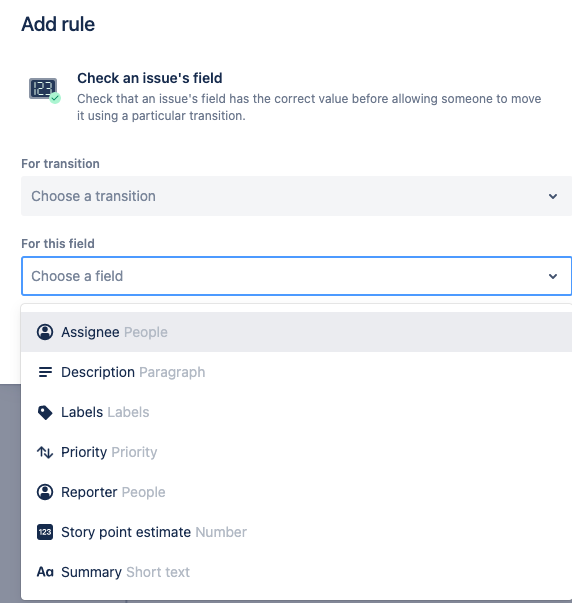Click the Priority up-down arrows icon
This screenshot has height=603, width=572.
click(x=45, y=452)
